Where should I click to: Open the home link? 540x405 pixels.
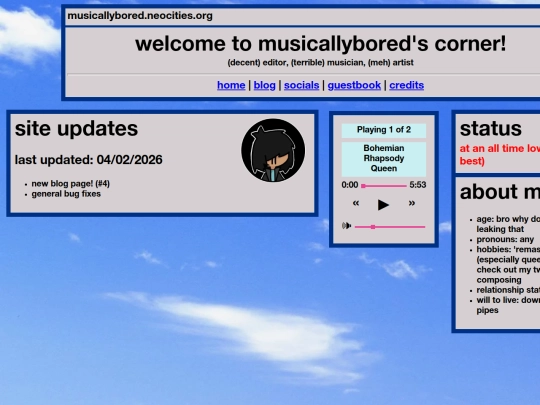(231, 85)
